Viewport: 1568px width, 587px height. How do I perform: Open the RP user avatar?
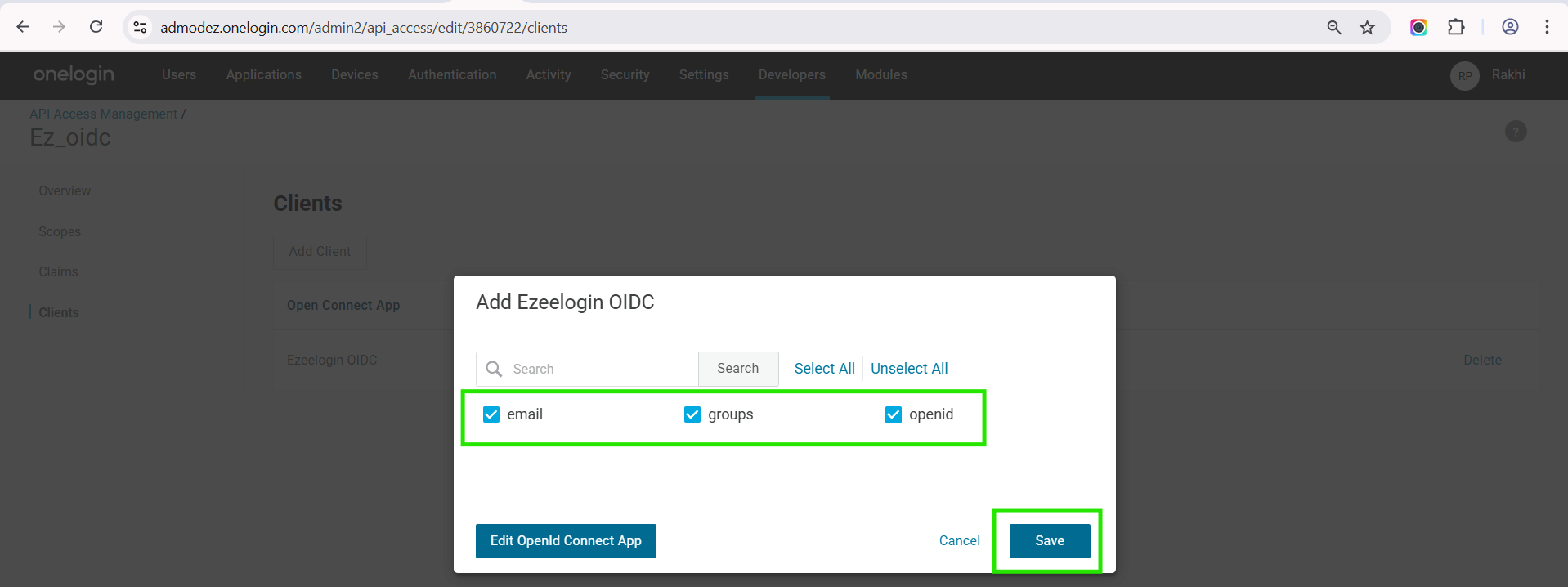point(1465,75)
